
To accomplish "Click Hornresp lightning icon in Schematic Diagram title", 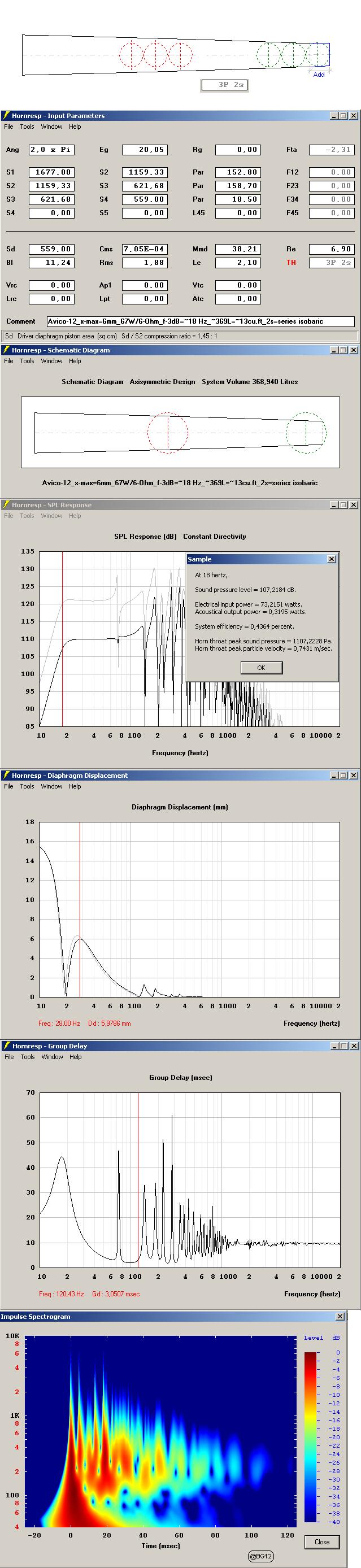I will click(6, 350).
